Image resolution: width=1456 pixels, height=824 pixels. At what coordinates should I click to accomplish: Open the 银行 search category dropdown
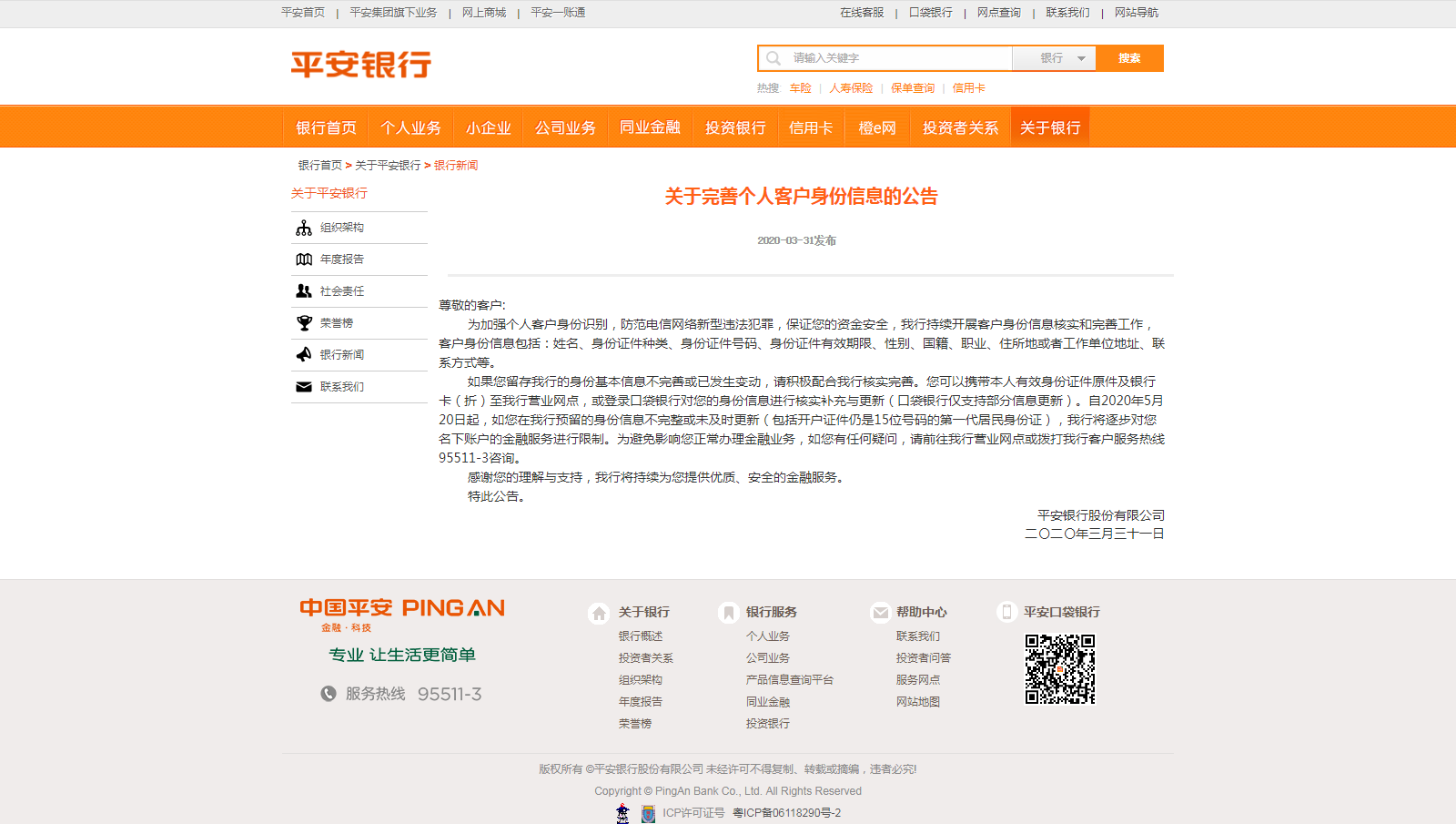tap(1054, 58)
